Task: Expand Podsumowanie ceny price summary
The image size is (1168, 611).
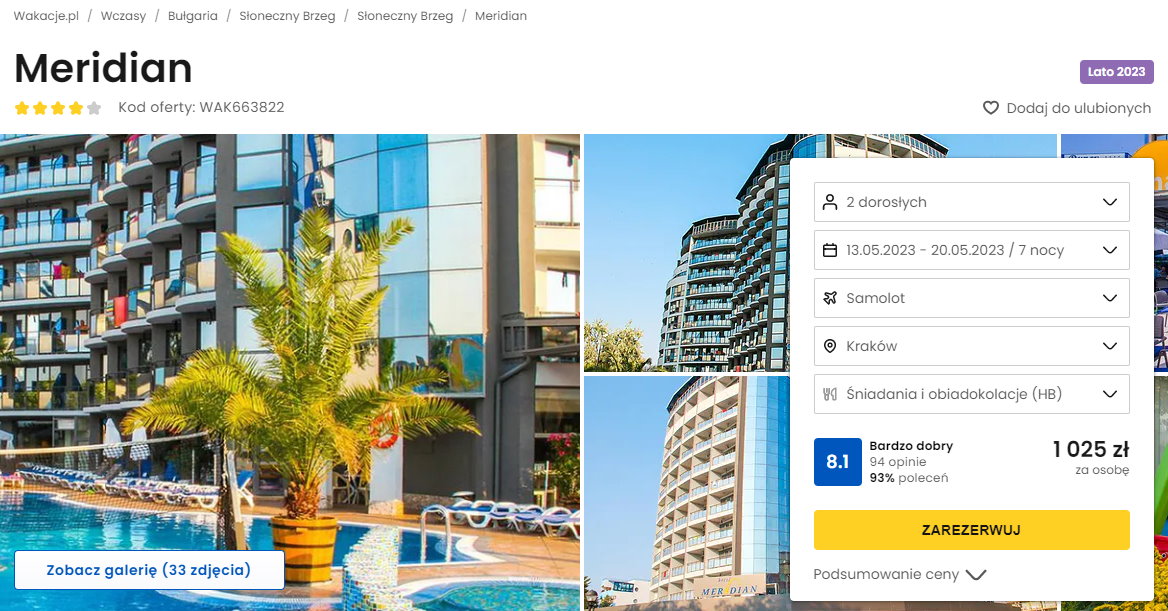Action: pyautogui.click(x=900, y=574)
